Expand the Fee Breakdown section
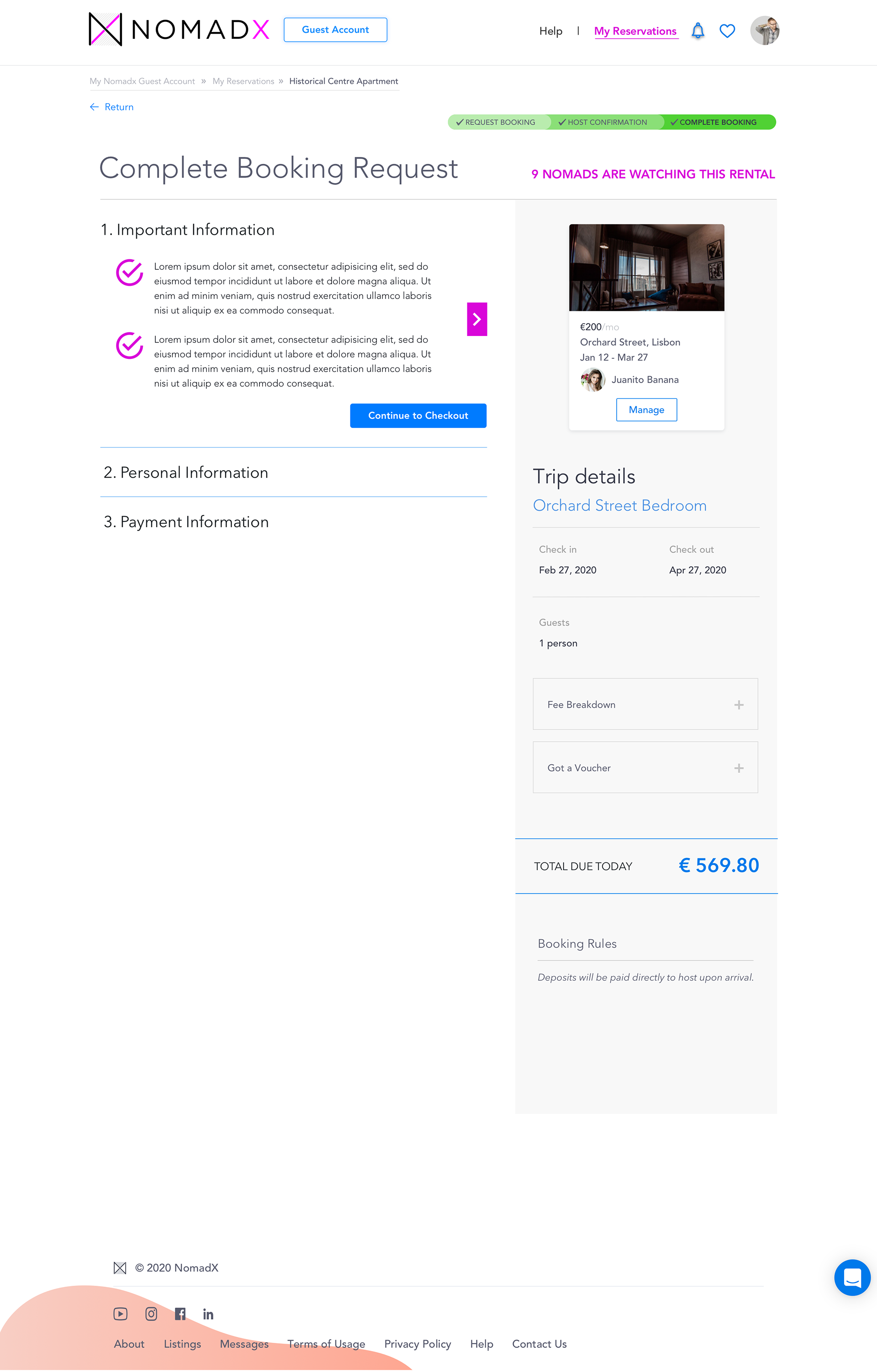The width and height of the screenshot is (877, 1372). (645, 704)
